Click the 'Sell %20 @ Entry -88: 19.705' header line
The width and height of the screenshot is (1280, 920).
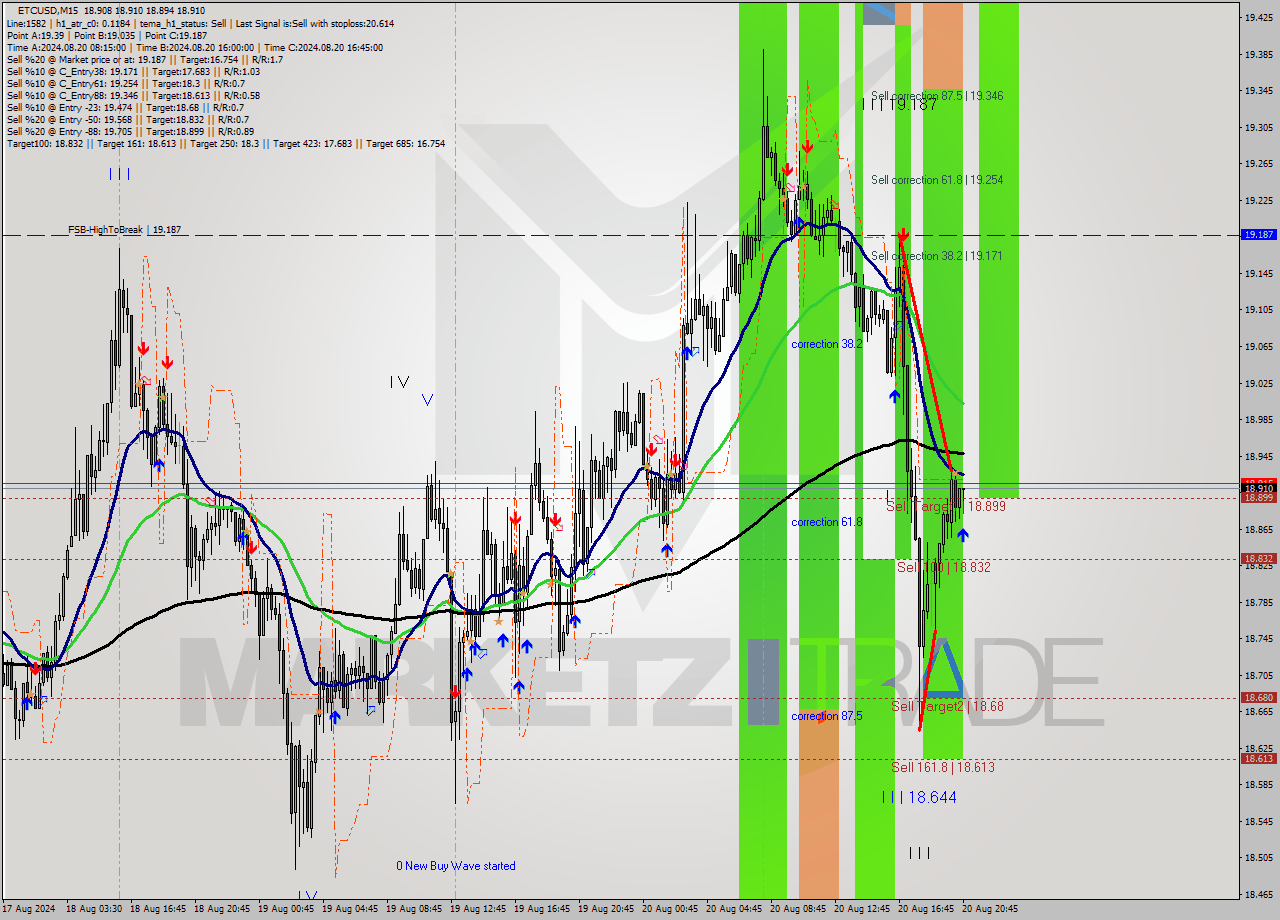coord(130,131)
